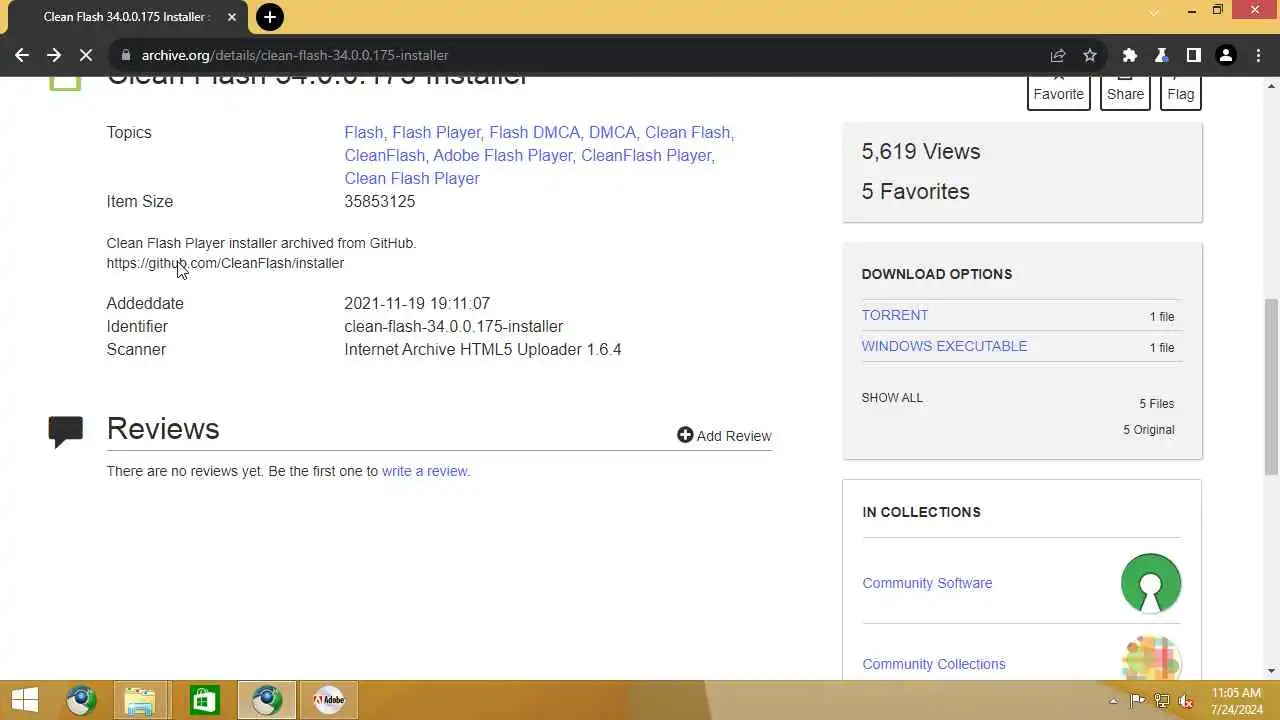Screen dimensions: 1280x720
Task: Click the Reviews speech bubble icon
Action: [66, 431]
